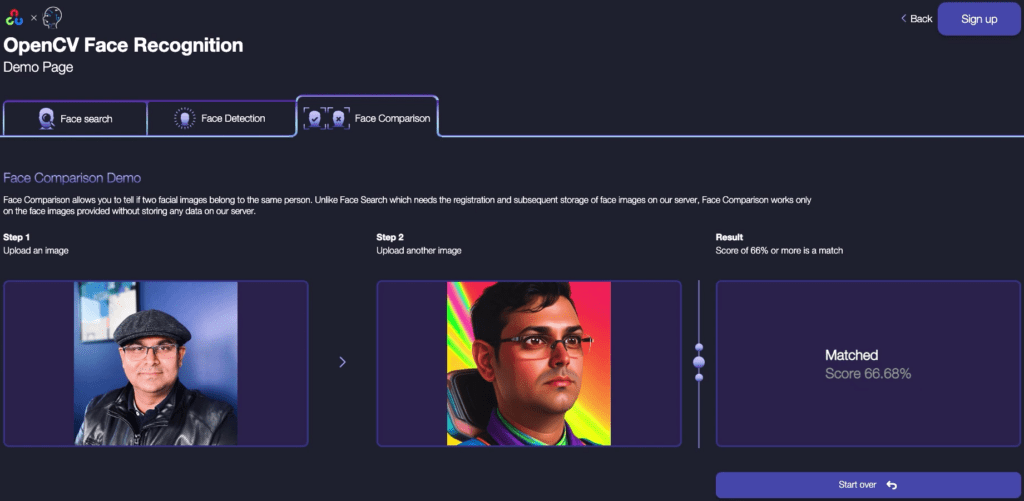Click the Start over button
Viewport: 1024px width, 501px height.
pyautogui.click(x=868, y=485)
